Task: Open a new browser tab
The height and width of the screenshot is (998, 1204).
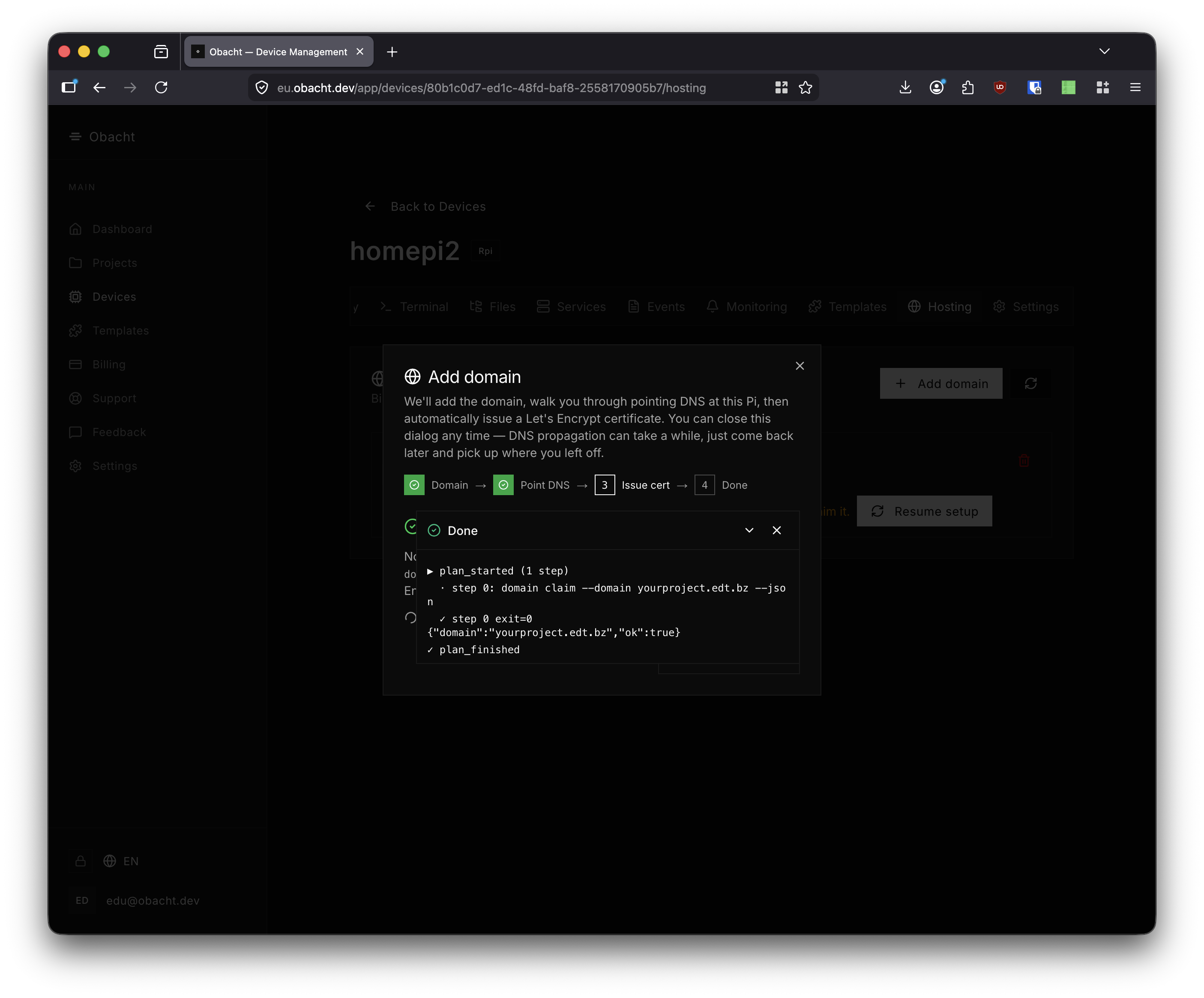Action: click(392, 51)
